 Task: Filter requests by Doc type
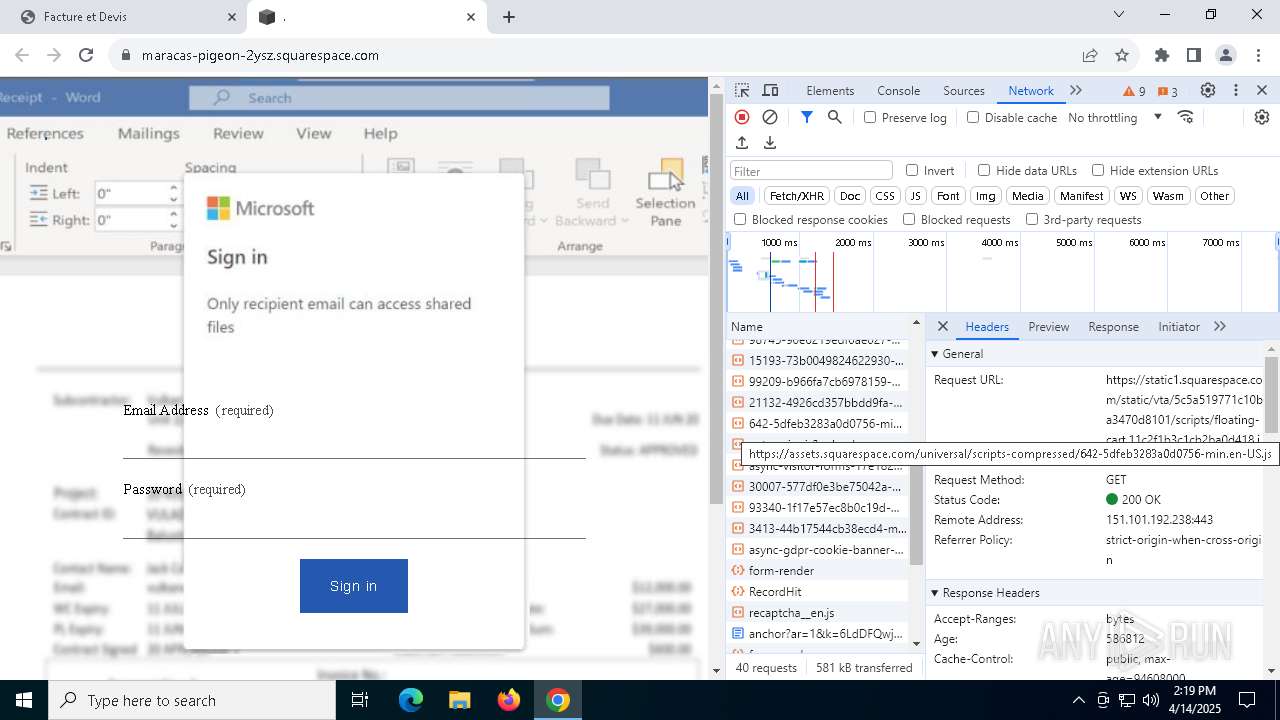(x=850, y=196)
